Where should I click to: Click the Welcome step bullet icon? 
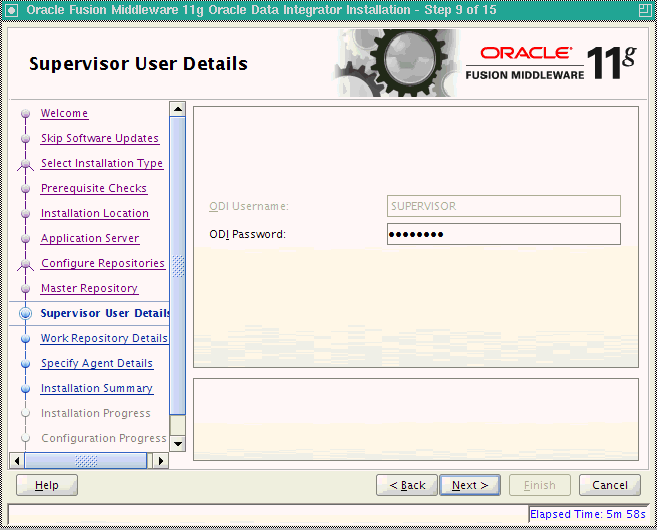point(26,114)
